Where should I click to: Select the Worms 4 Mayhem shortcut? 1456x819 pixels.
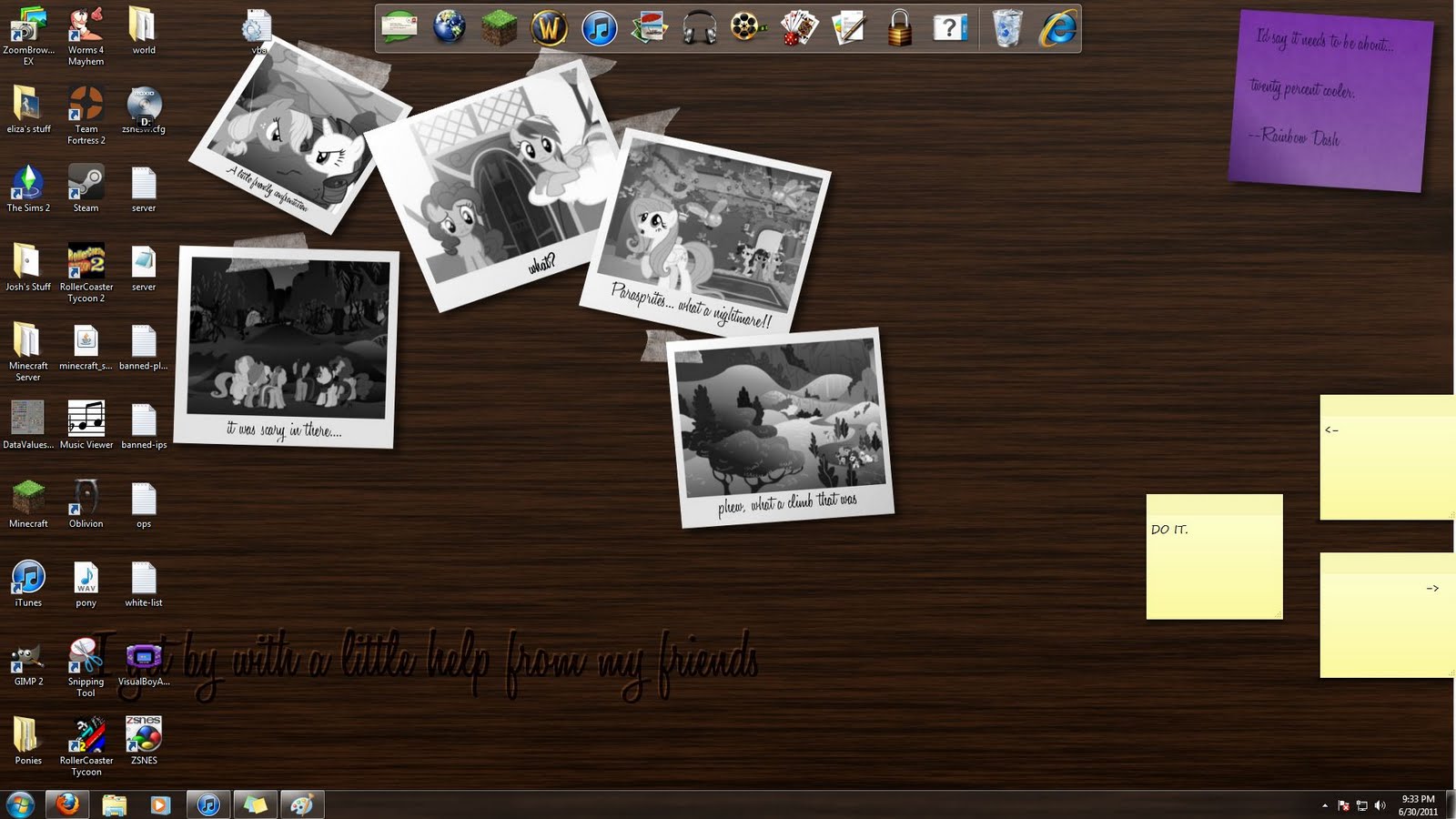pyautogui.click(x=86, y=36)
